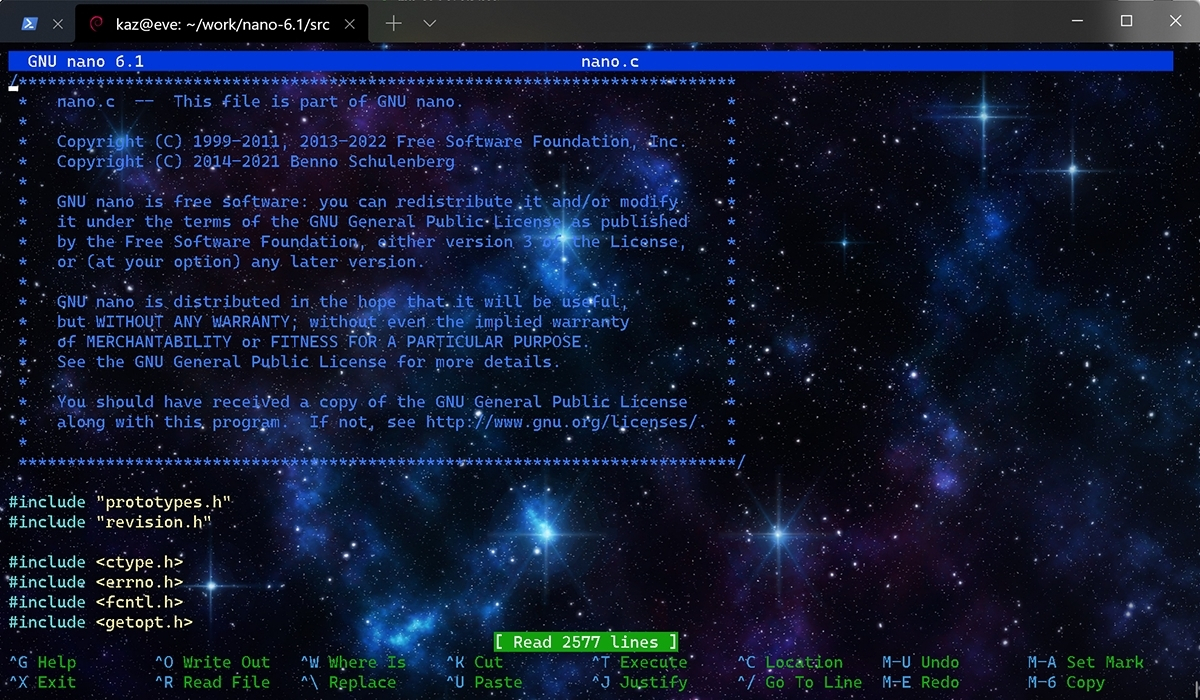The height and width of the screenshot is (700, 1200).
Task: Click the M-U Undo shortcut
Action: tap(921, 662)
